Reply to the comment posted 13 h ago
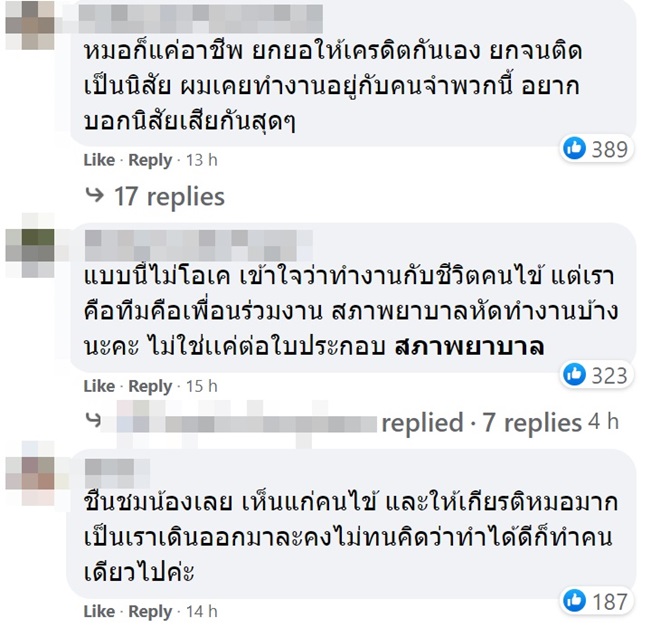660x627 pixels. [x=150, y=160]
